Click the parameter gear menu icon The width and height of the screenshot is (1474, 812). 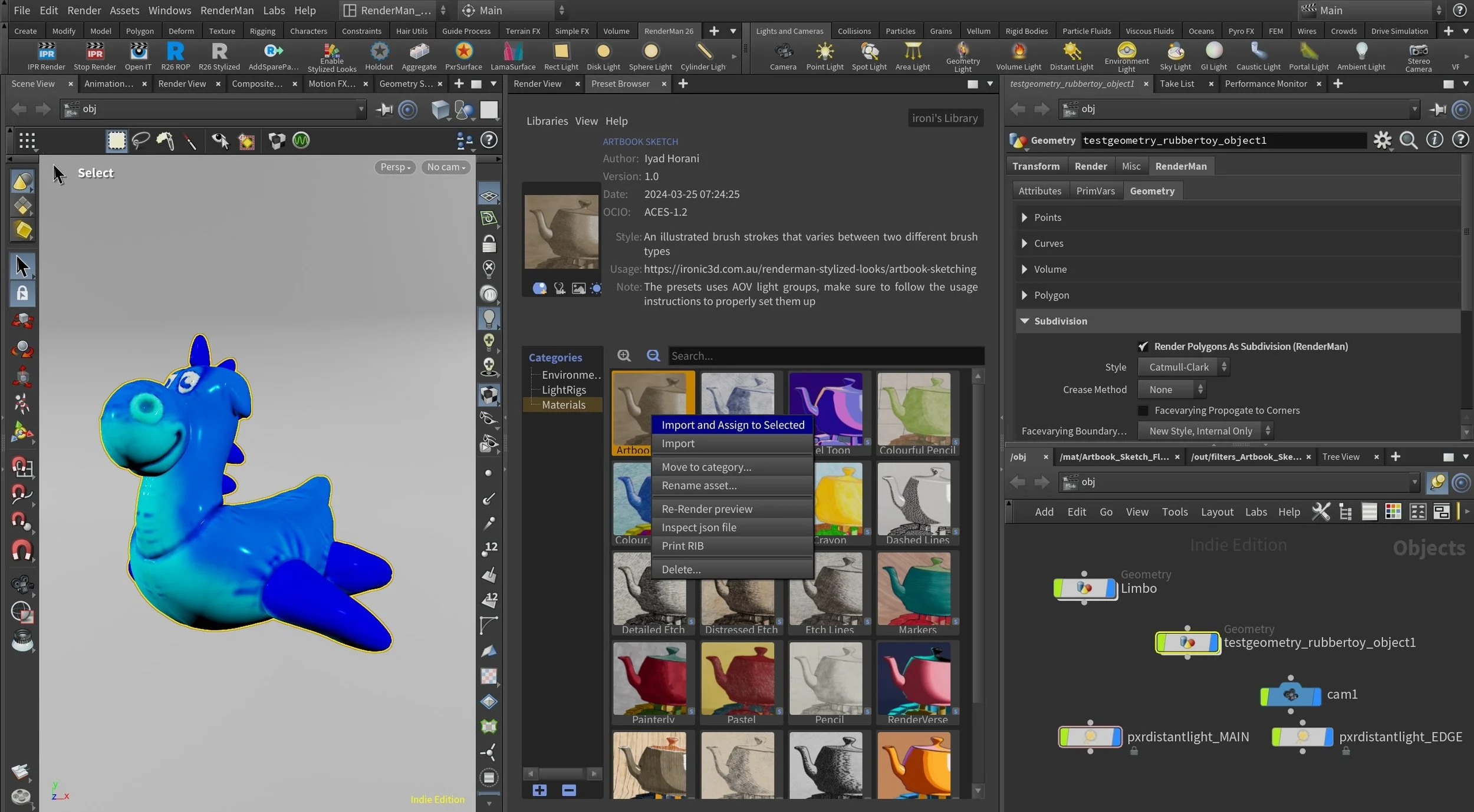(1381, 140)
